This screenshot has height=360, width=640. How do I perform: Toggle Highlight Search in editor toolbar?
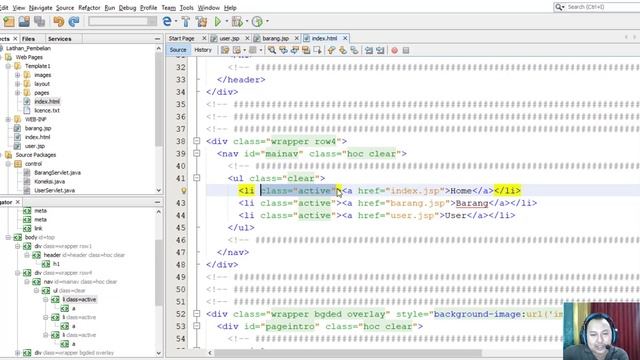[x=306, y=50]
